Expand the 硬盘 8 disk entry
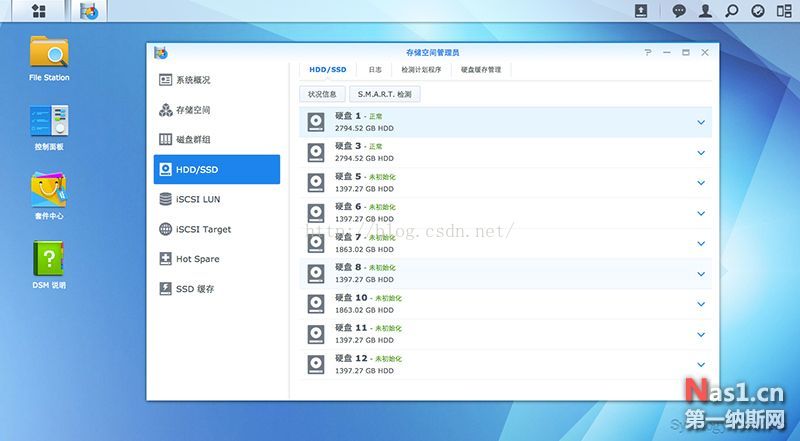The image size is (800, 441). coord(701,274)
